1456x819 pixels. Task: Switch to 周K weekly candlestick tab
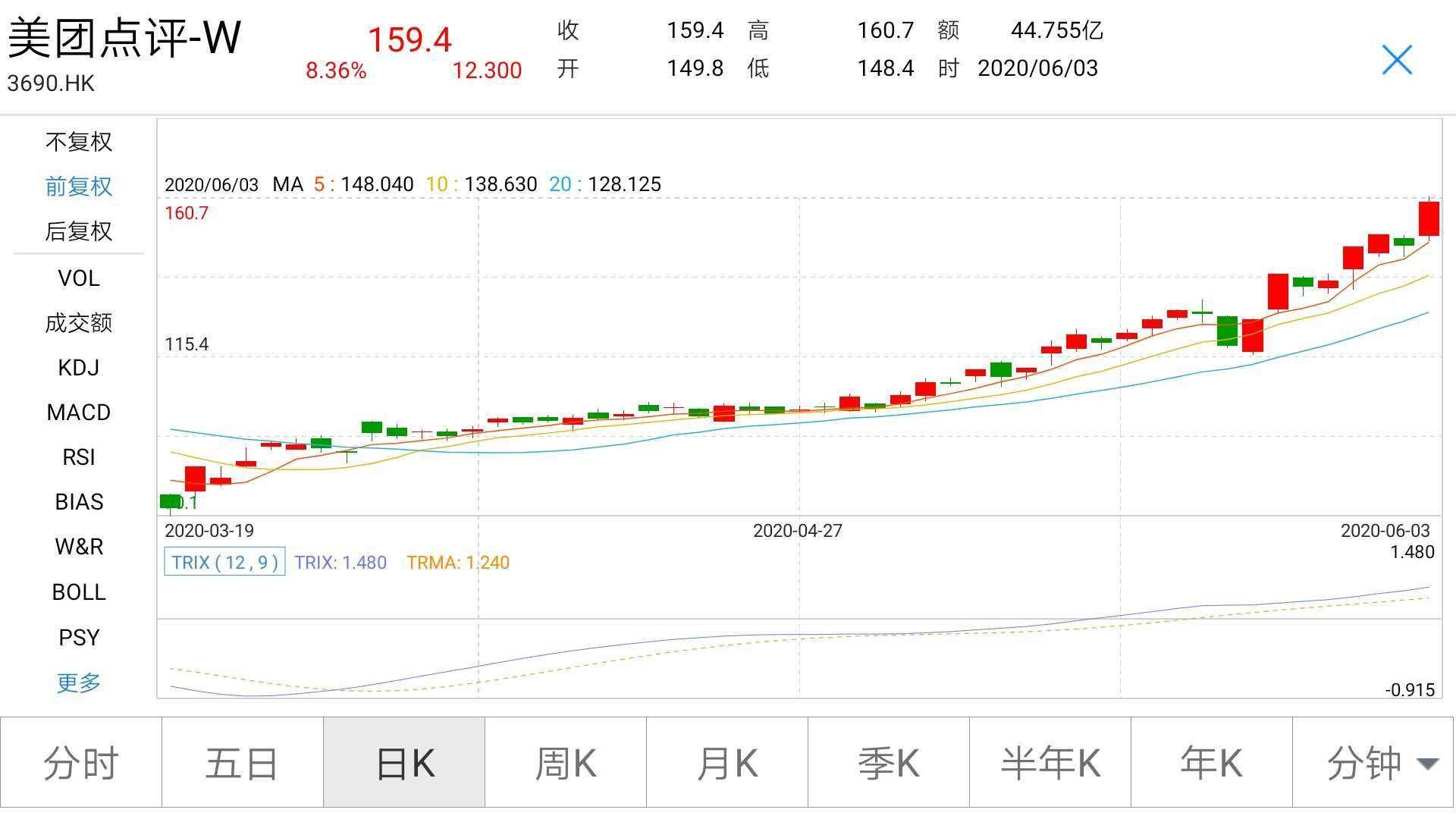click(566, 763)
